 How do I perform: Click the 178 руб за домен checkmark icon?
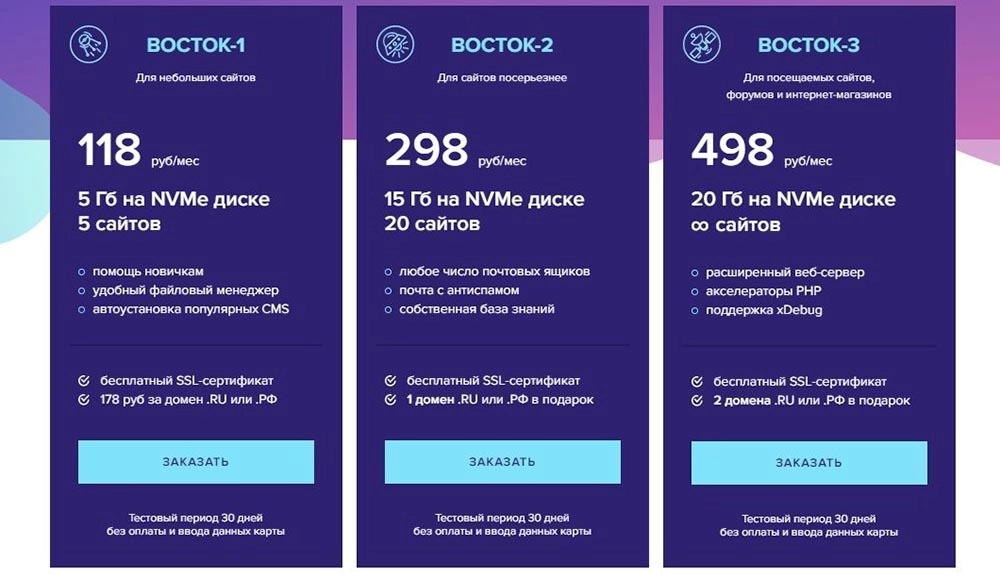coord(84,400)
